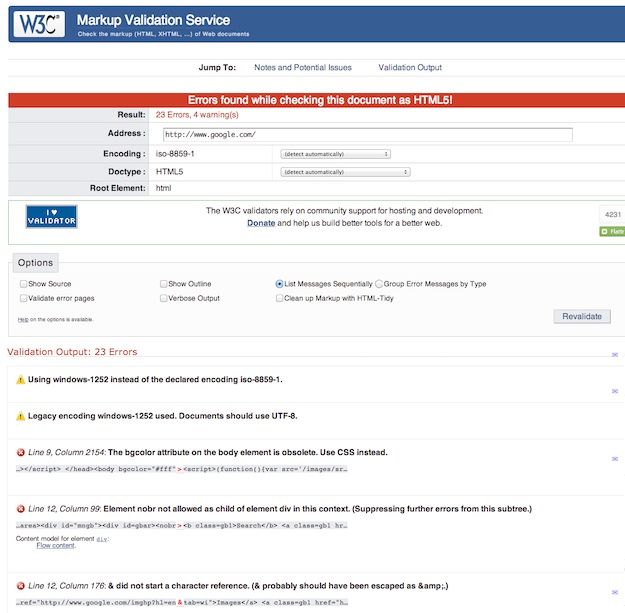Jump to Validation Output section
The width and height of the screenshot is (625, 613).
tap(410, 67)
